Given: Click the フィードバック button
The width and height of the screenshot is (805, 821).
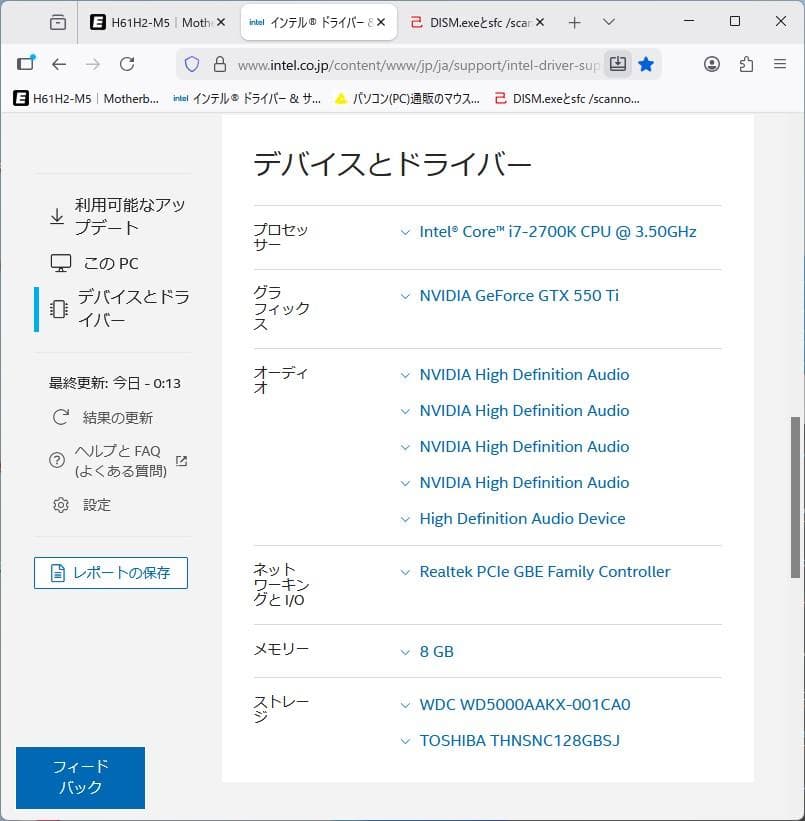Looking at the screenshot, I should pos(79,778).
